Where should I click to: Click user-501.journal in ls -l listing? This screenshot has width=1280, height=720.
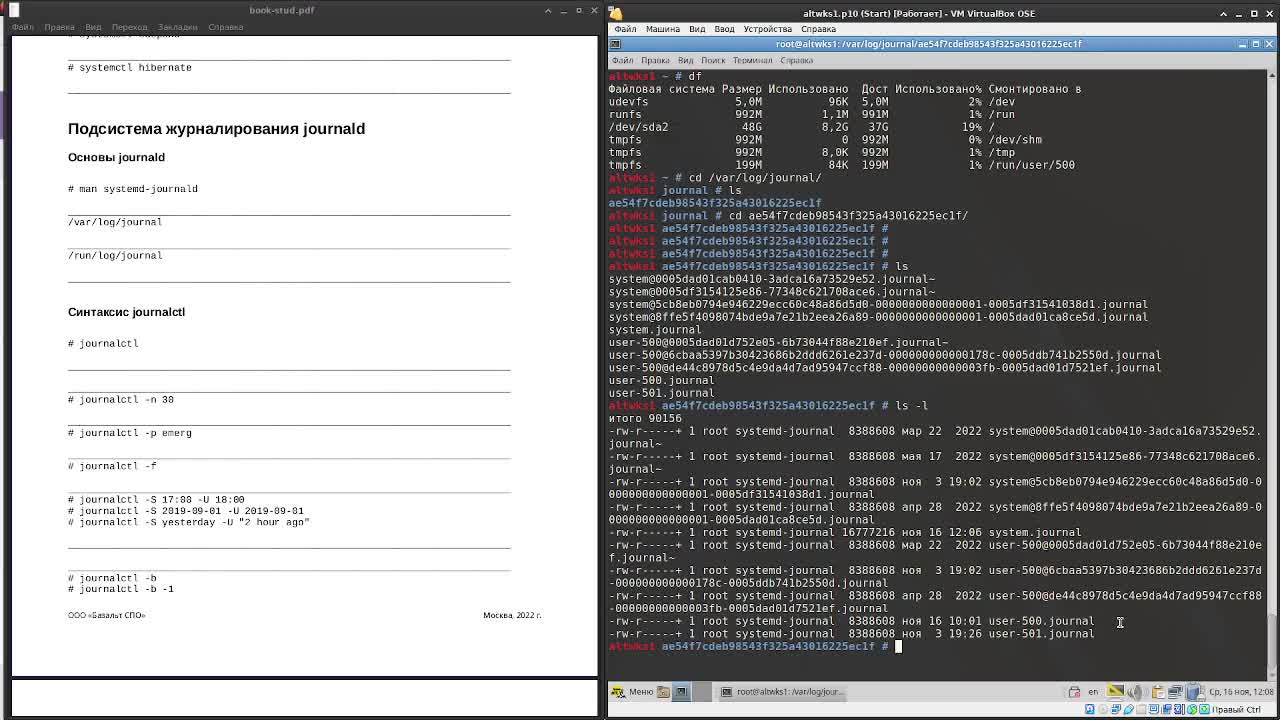[x=1041, y=634]
